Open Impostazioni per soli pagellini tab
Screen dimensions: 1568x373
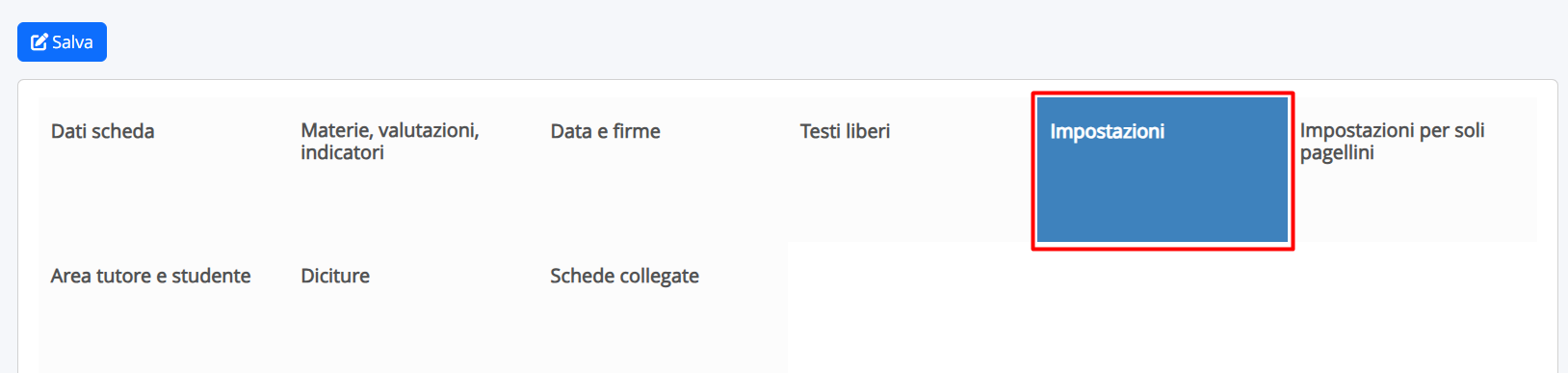(1412, 169)
